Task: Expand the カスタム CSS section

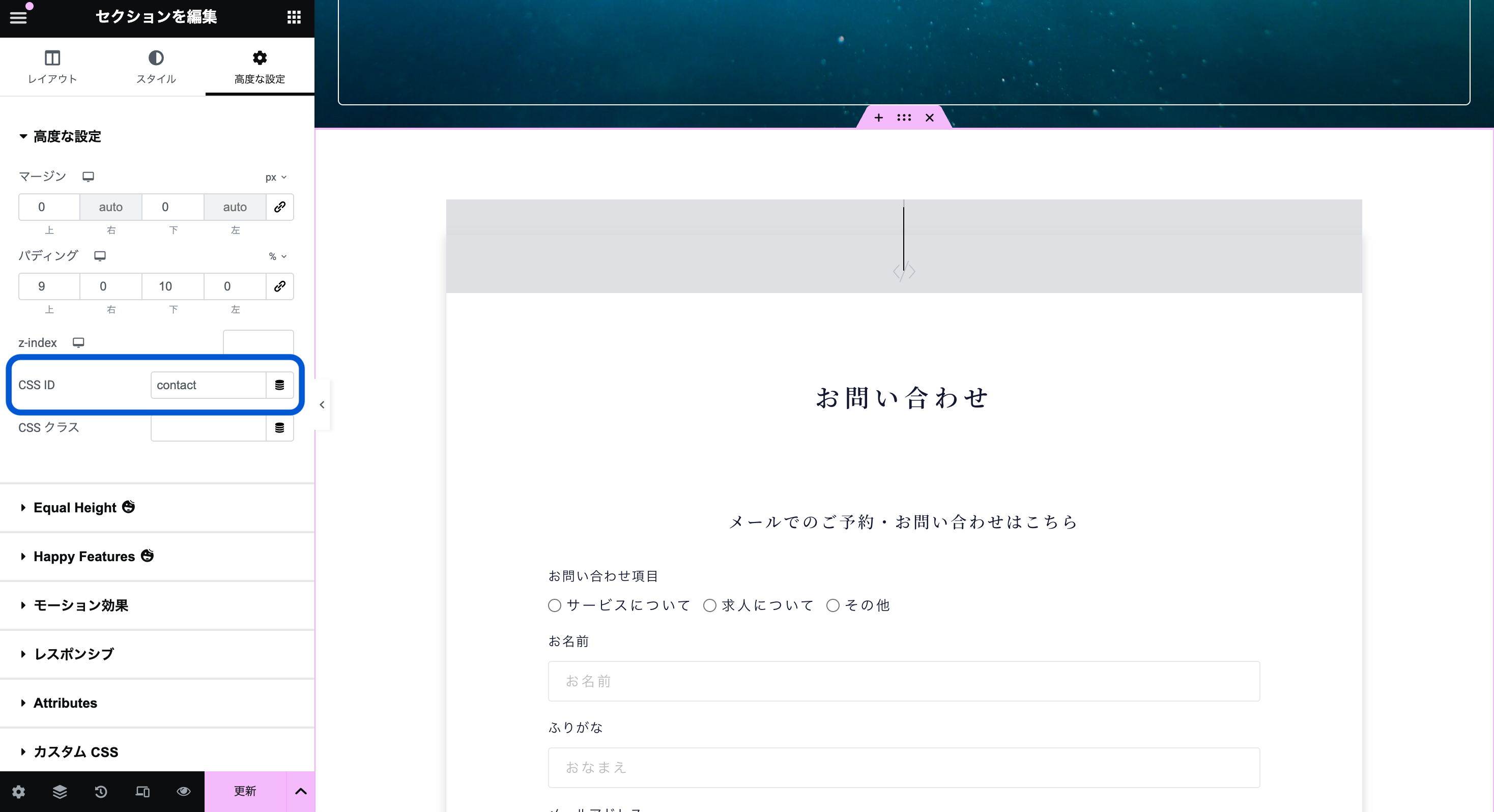Action: coord(76,752)
